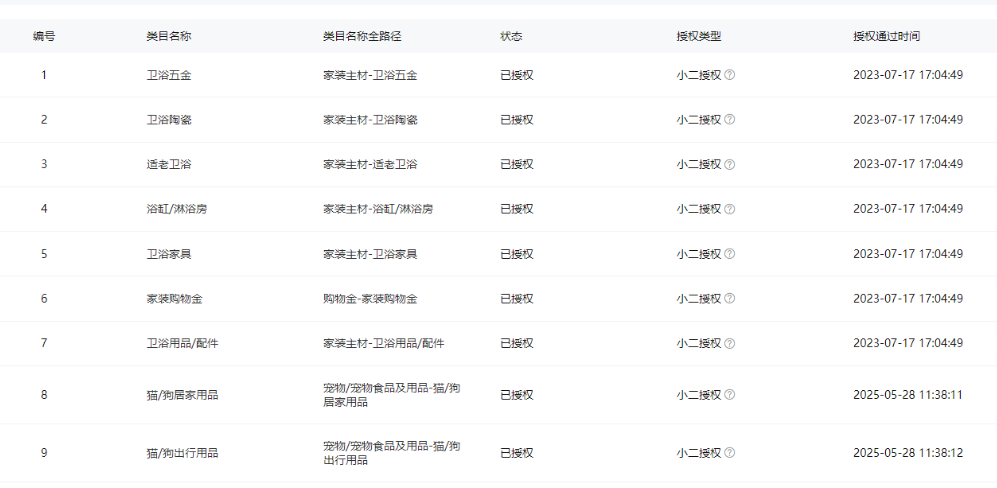Click full path ending 猫/狗出行用品
The image size is (997, 488).
(392, 453)
